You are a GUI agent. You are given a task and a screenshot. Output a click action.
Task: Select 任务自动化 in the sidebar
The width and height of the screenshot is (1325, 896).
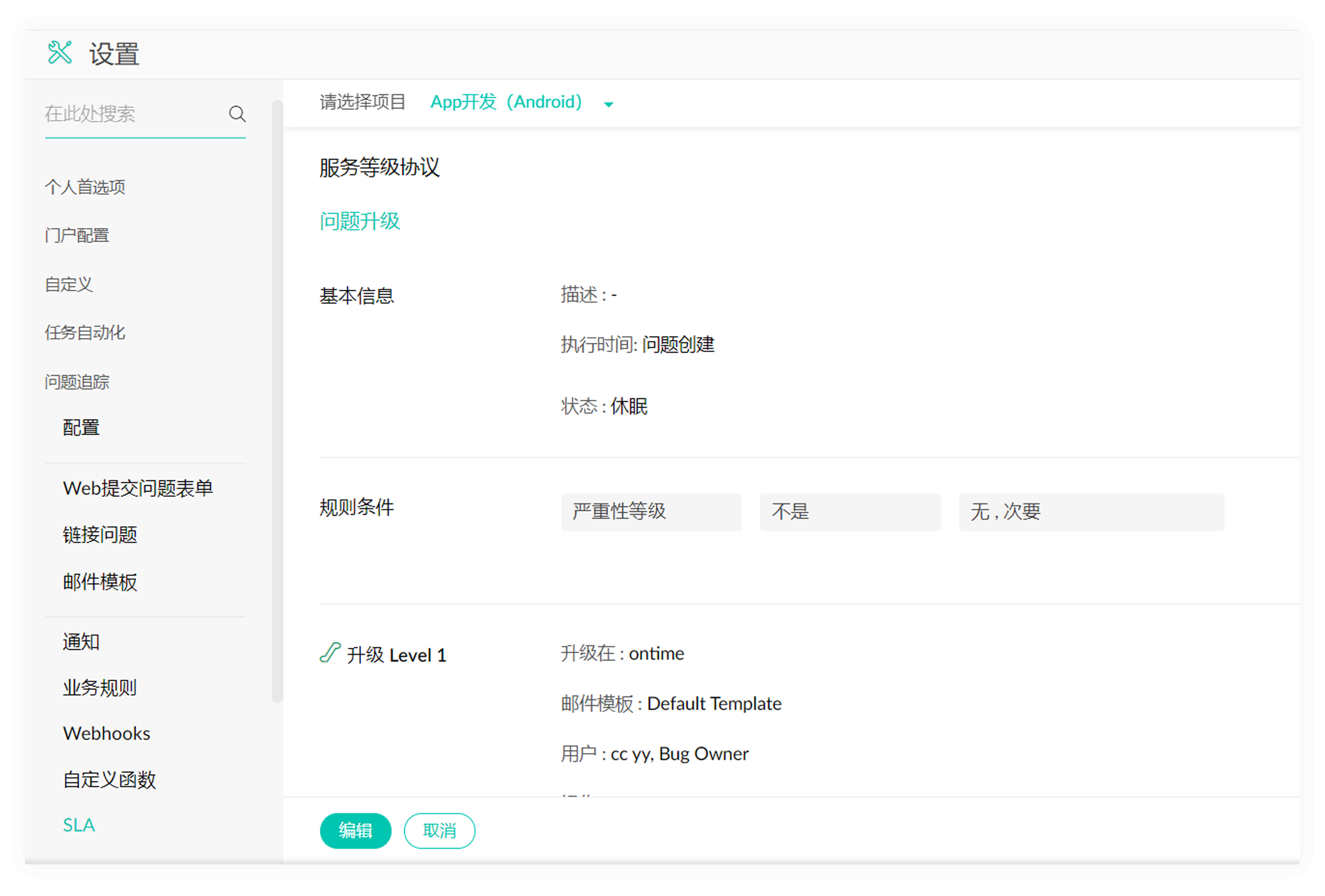tap(85, 333)
